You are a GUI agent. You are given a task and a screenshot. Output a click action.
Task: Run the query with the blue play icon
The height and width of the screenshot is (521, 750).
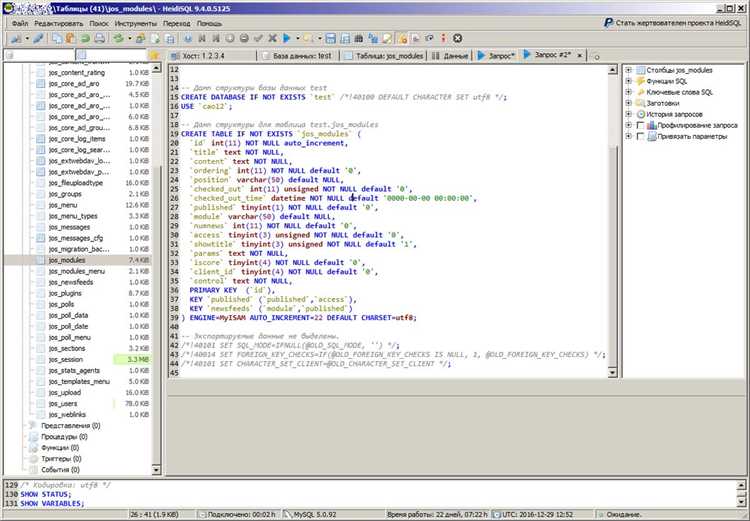287,39
